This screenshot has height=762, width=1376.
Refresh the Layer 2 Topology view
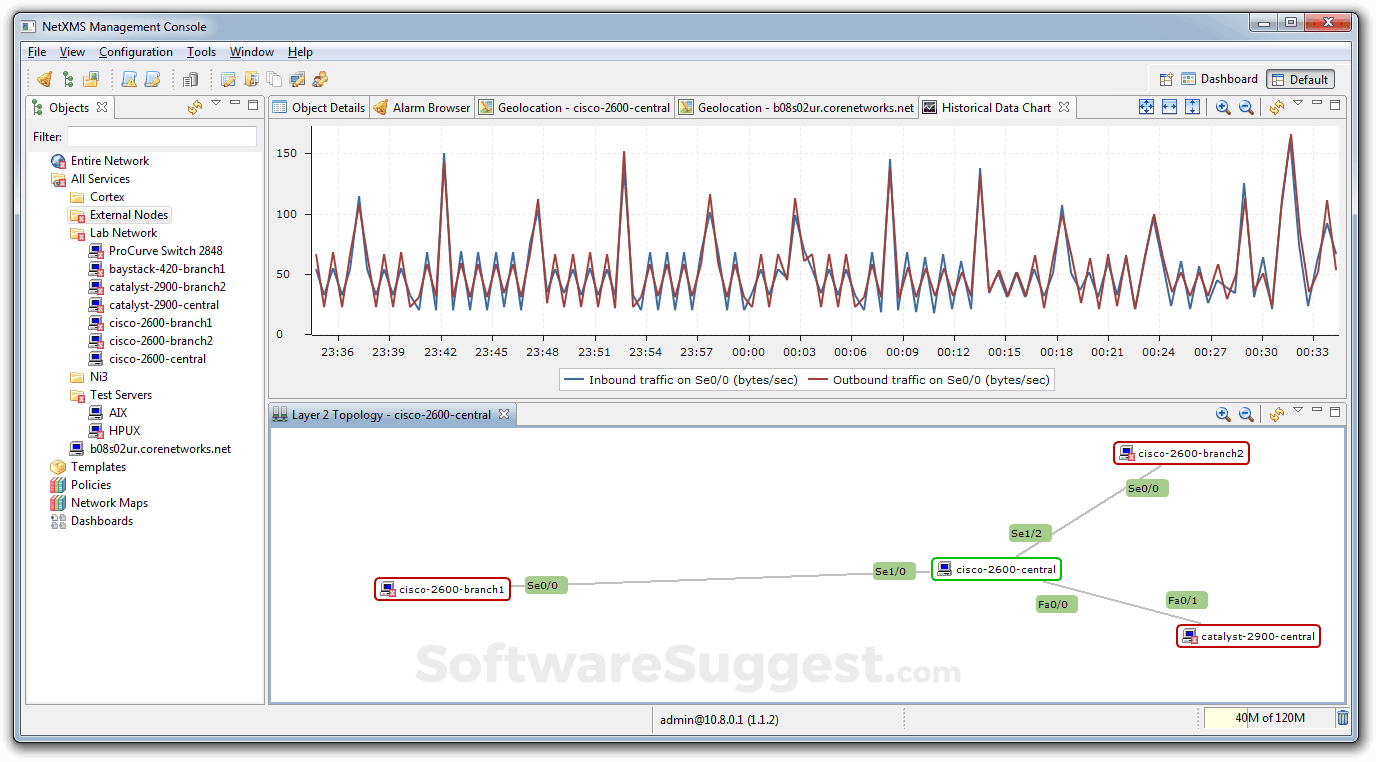(x=1276, y=413)
